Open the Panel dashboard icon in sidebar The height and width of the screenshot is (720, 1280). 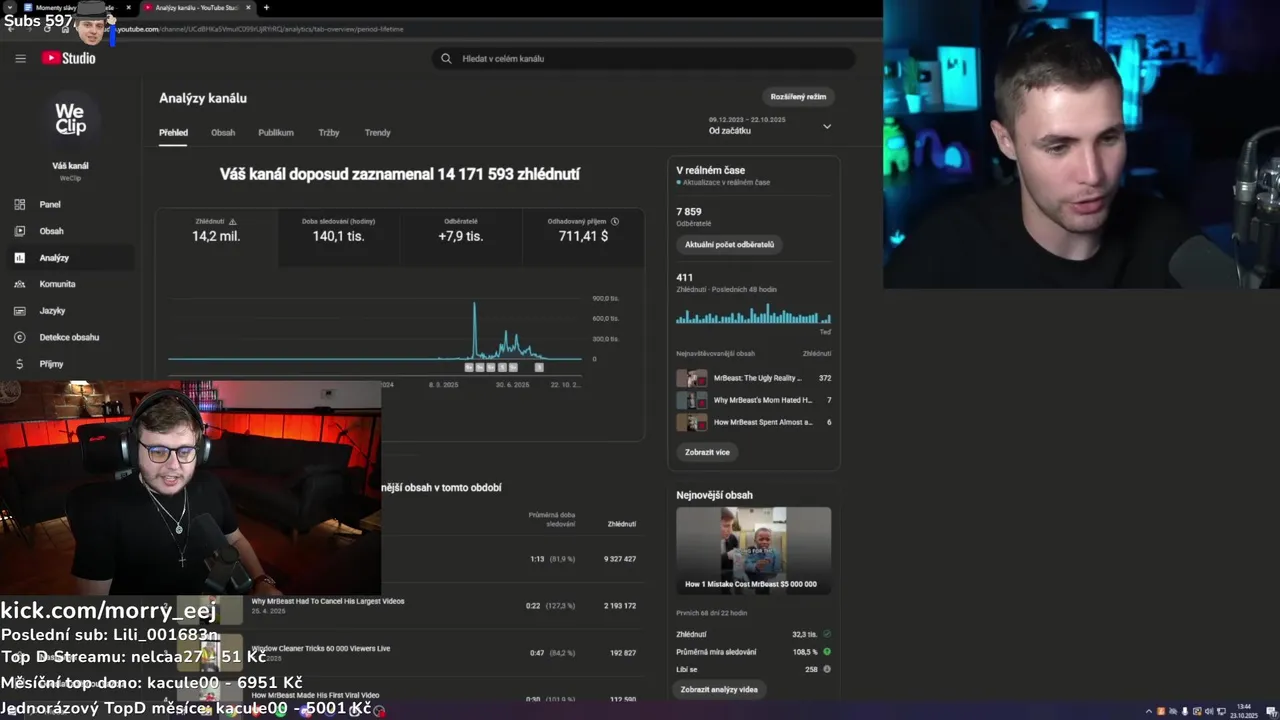pyautogui.click(x=20, y=204)
